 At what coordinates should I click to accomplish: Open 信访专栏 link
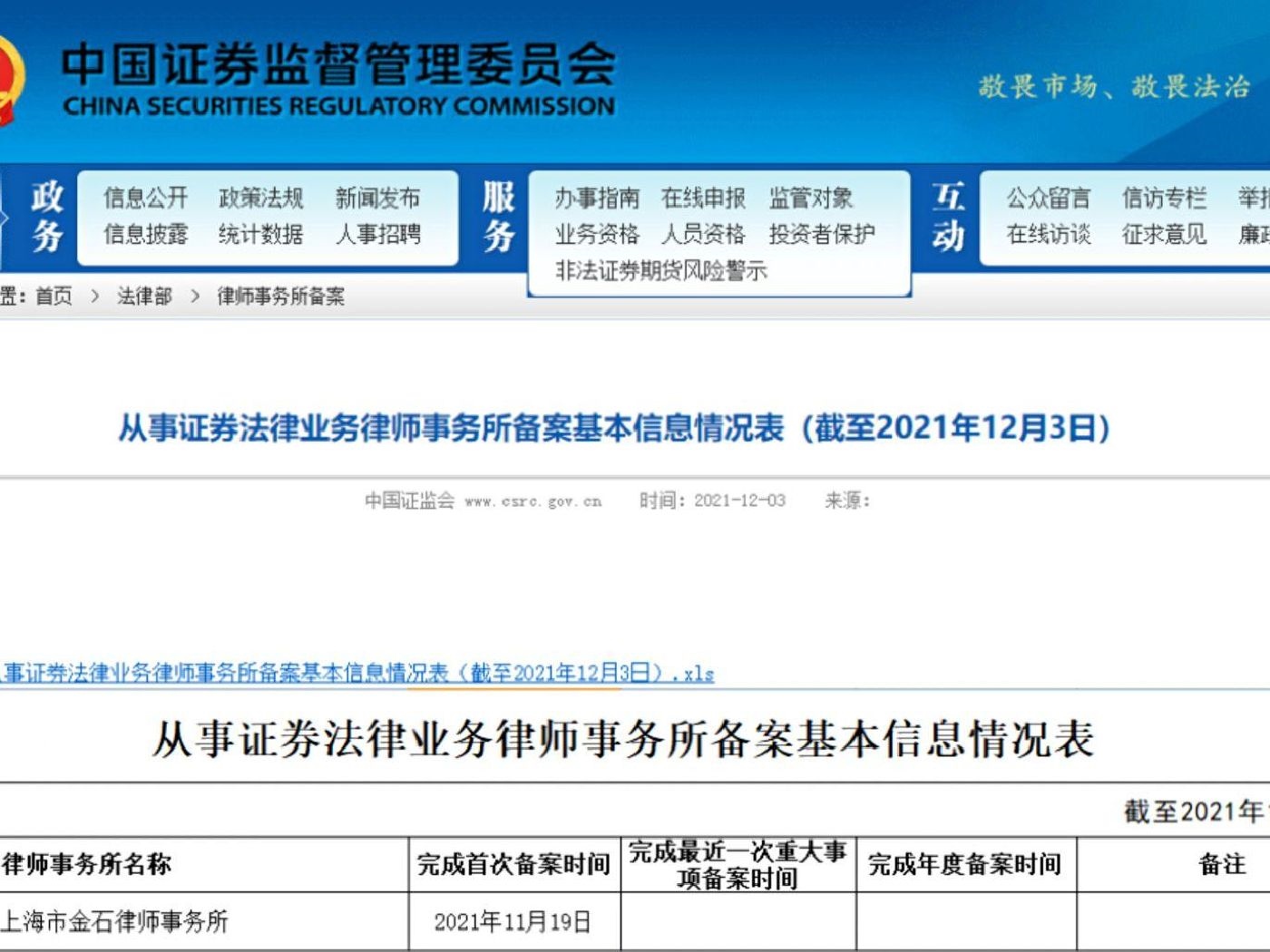[1165, 198]
